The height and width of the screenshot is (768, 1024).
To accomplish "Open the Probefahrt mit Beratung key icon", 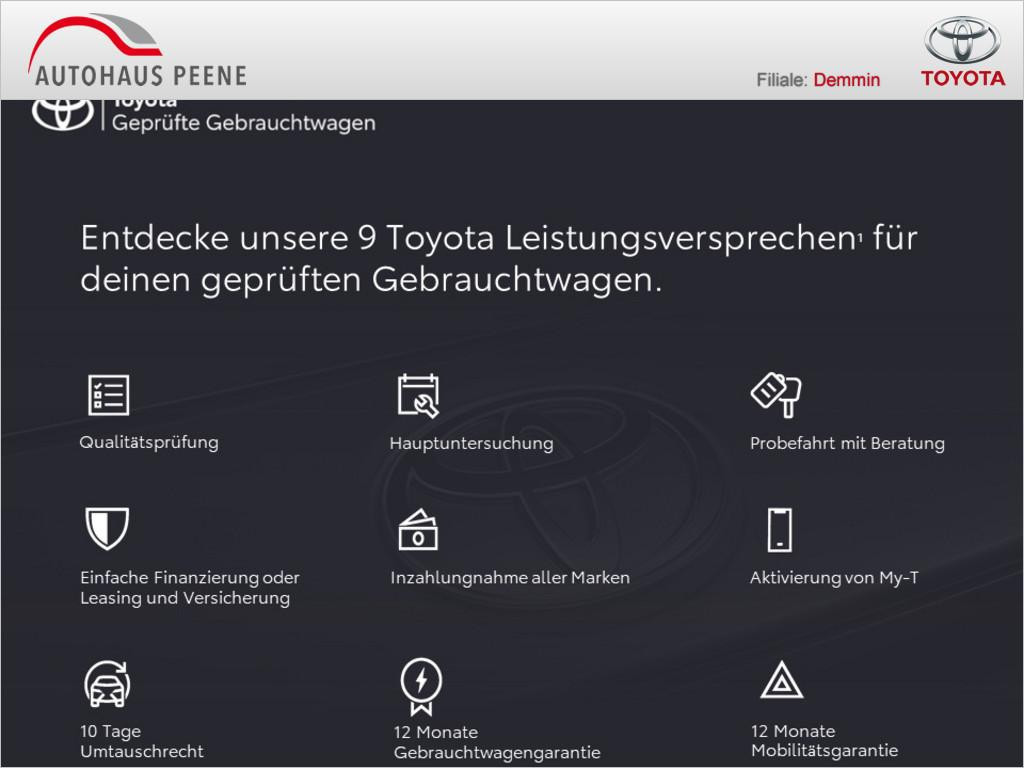I will point(775,396).
